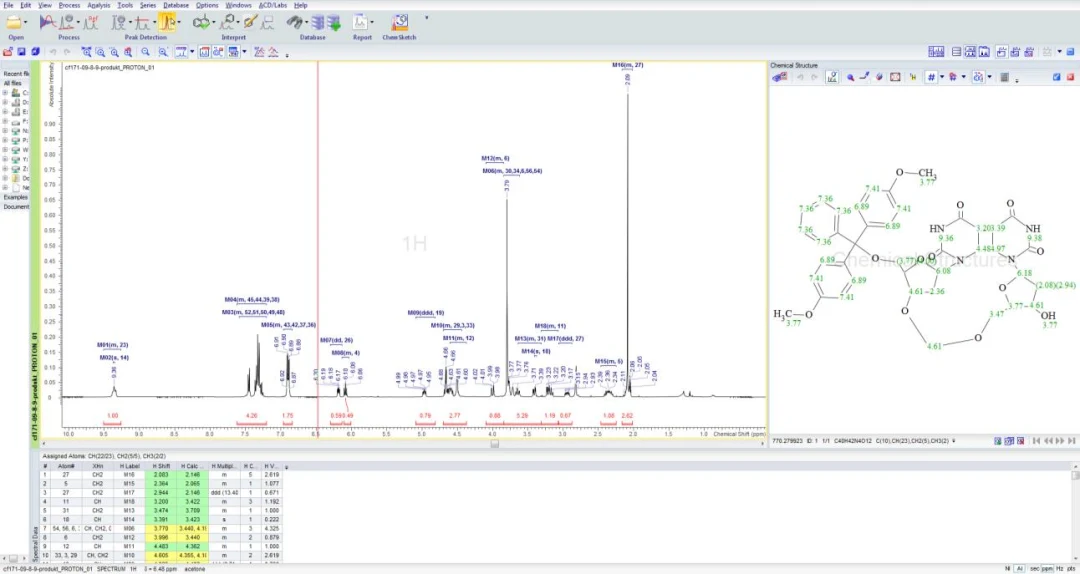Click the Save disk icon
The height and width of the screenshot is (574, 1080).
point(21,52)
